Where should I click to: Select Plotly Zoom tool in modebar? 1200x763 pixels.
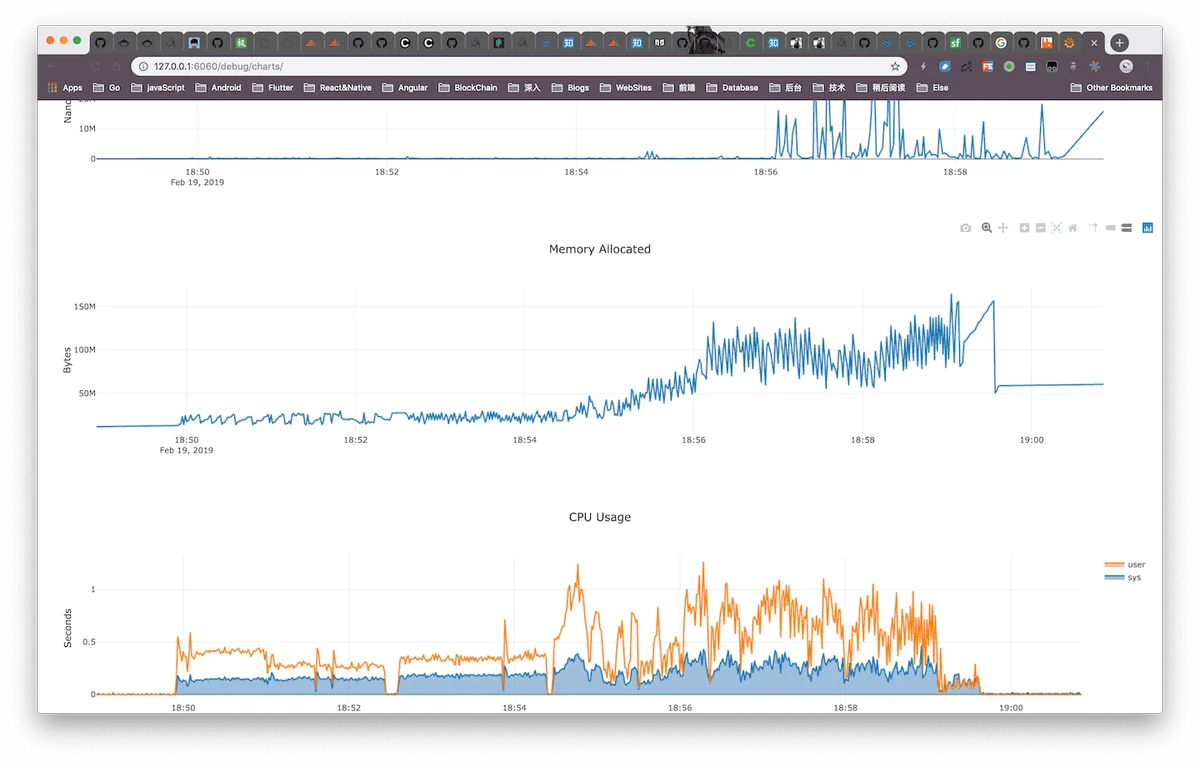987,228
